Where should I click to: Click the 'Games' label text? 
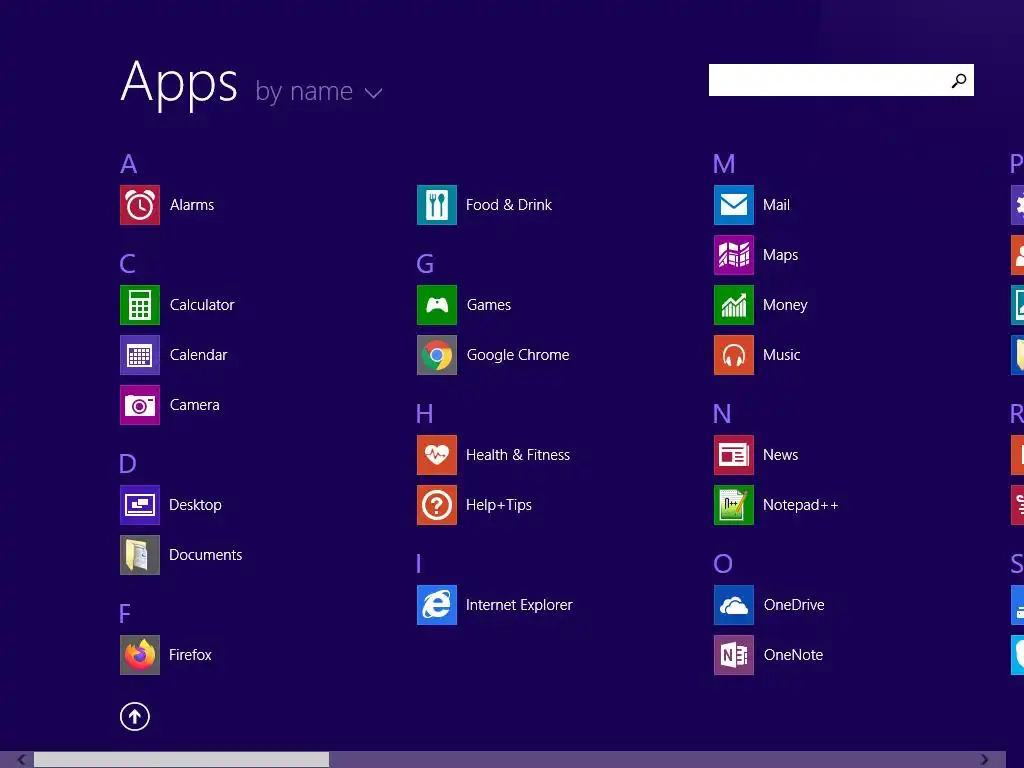pos(489,305)
